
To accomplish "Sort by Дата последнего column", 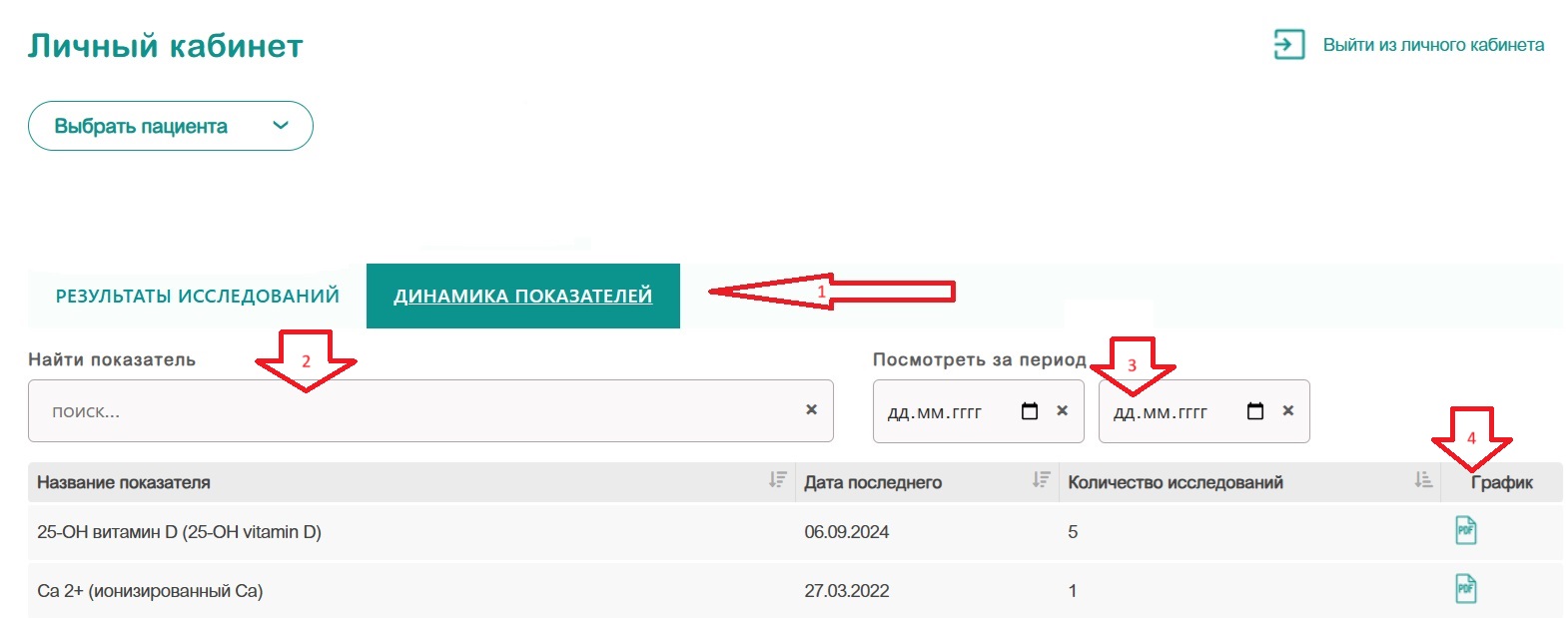I will click(1041, 480).
